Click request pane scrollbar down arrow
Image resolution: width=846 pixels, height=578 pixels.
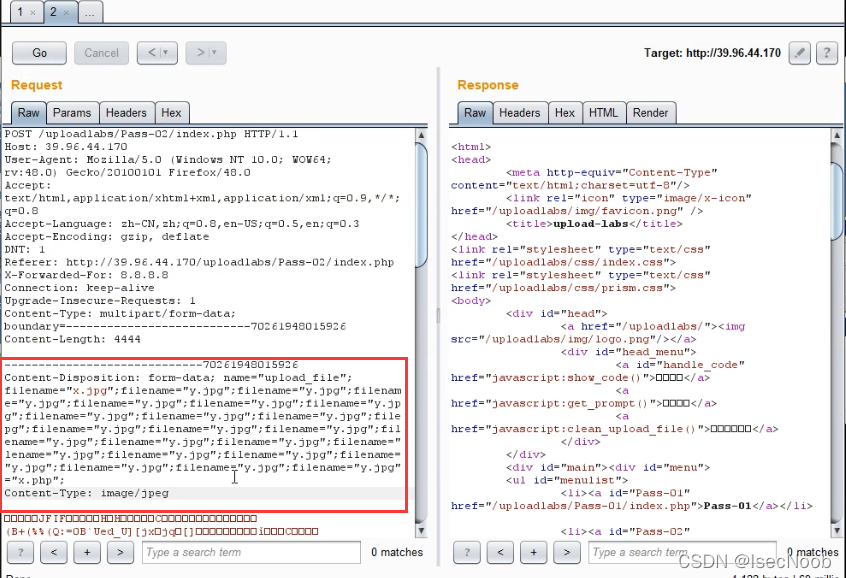[x=422, y=531]
